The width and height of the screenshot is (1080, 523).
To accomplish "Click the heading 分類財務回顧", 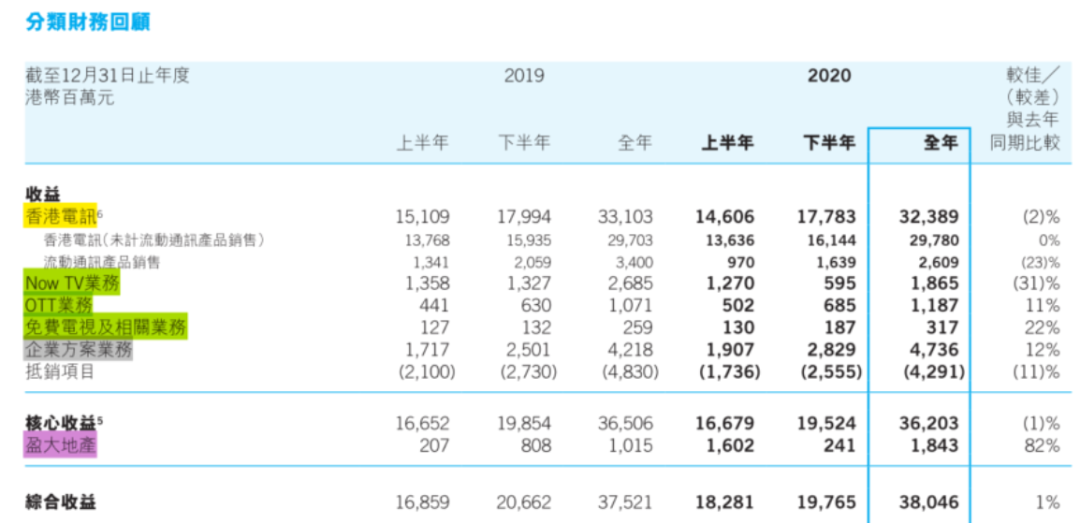I will click(88, 22).
